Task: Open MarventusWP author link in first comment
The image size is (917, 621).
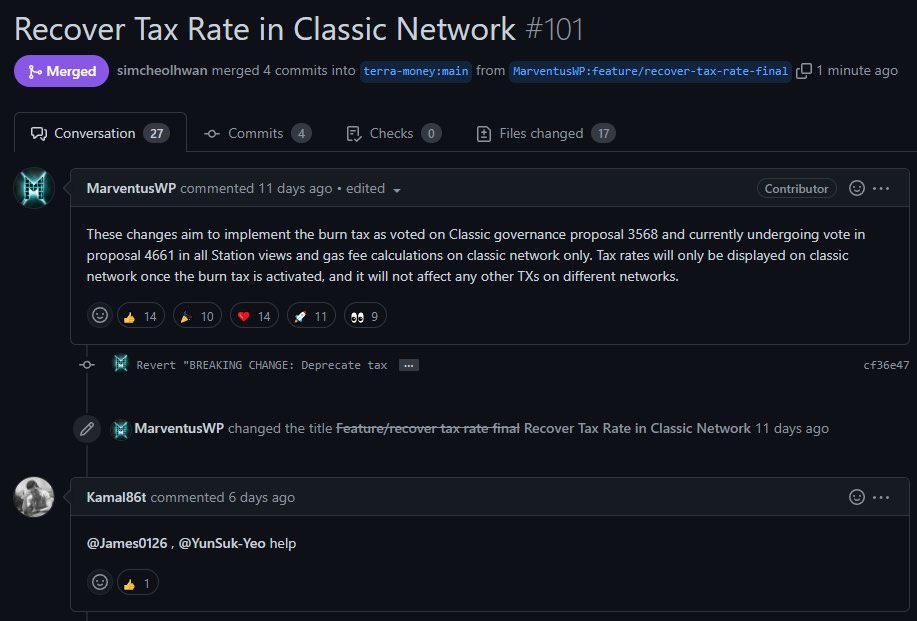Action: [x=131, y=188]
